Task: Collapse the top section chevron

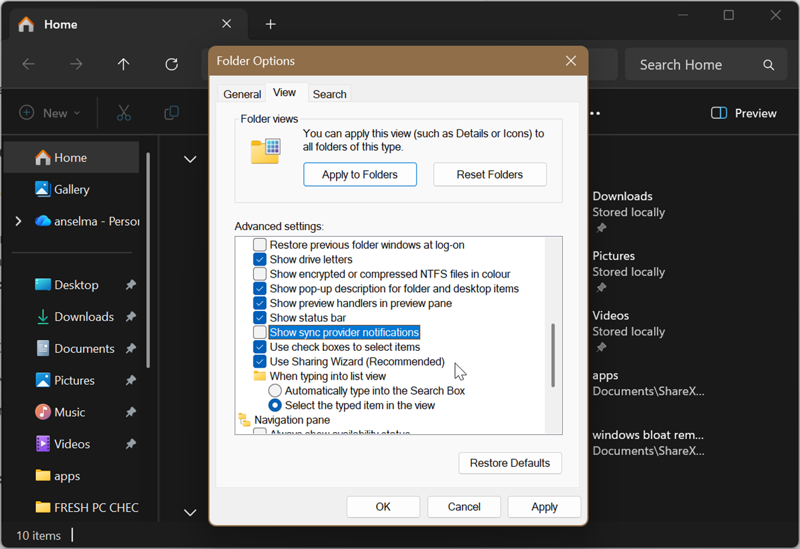Action: [190, 159]
